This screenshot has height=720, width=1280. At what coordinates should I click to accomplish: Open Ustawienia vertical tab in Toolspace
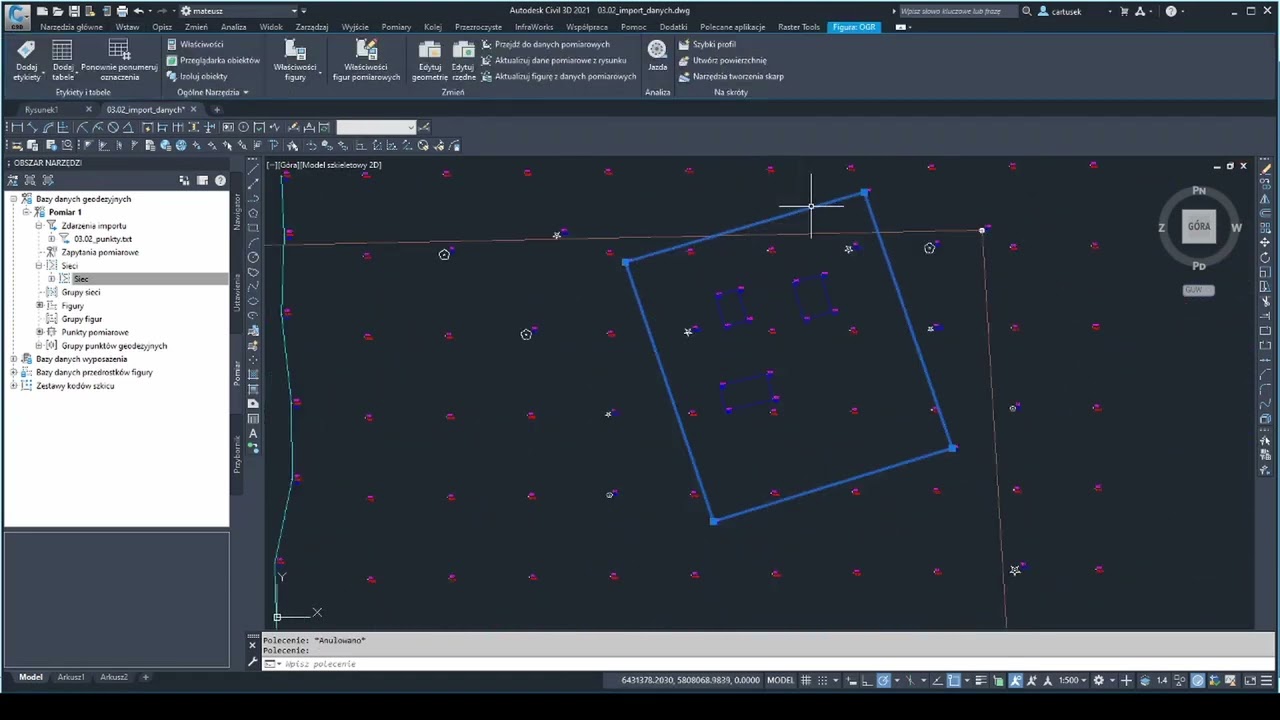[237, 291]
